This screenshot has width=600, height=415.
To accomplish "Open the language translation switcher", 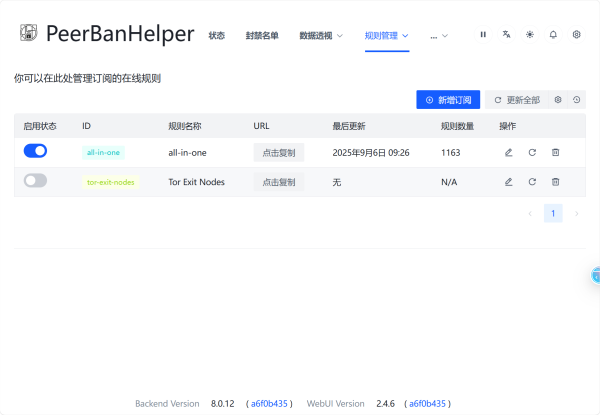I will (x=506, y=35).
